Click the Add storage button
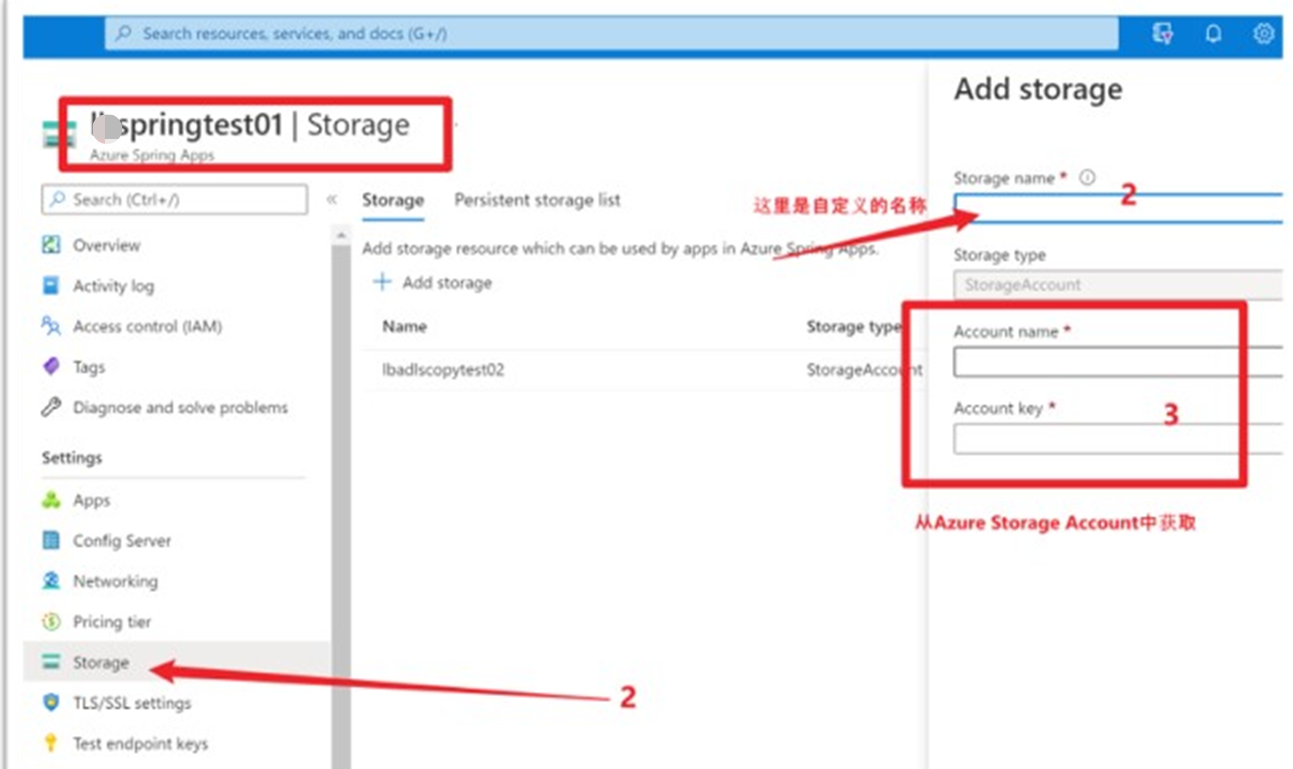This screenshot has width=1293, height=769. [x=433, y=283]
